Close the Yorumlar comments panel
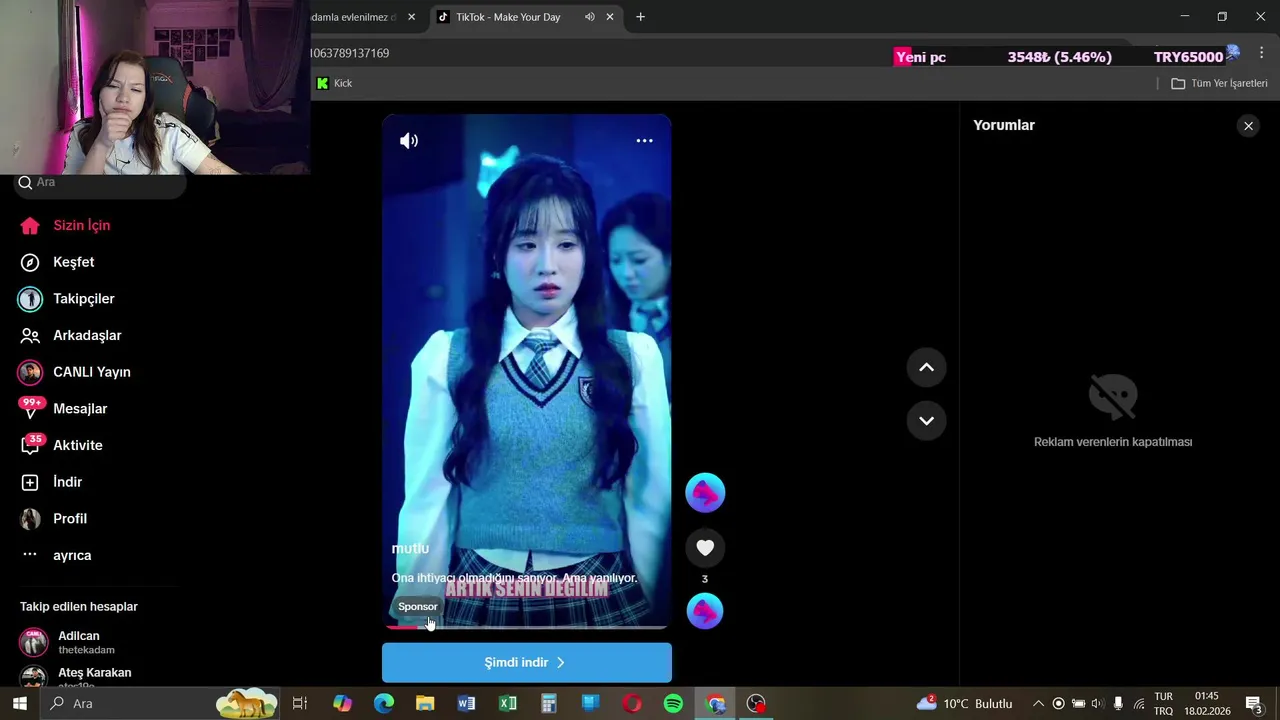 click(1248, 126)
